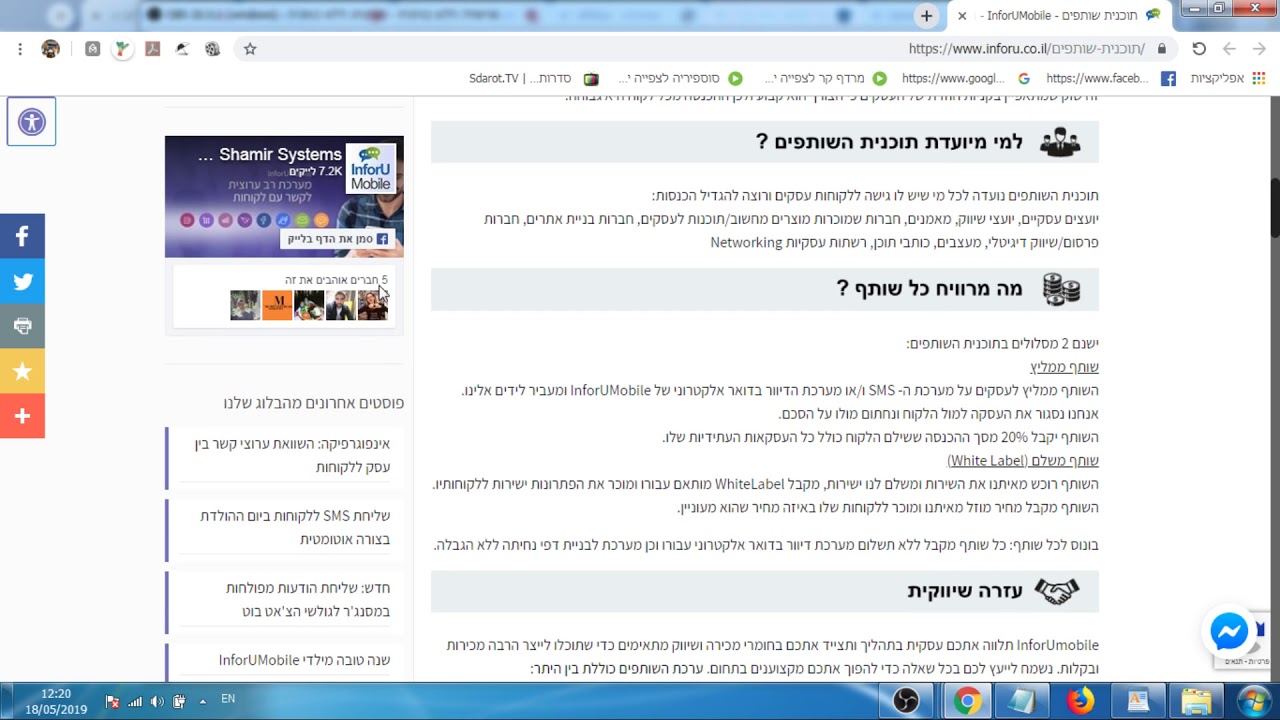Image resolution: width=1280 pixels, height=720 pixels.
Task: Click the Chrome profile avatar
Action: (50, 49)
